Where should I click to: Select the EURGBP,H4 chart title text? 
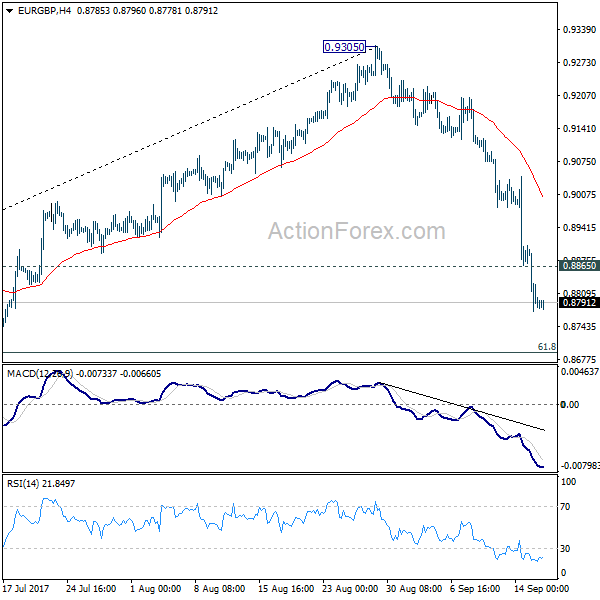click(x=44, y=11)
